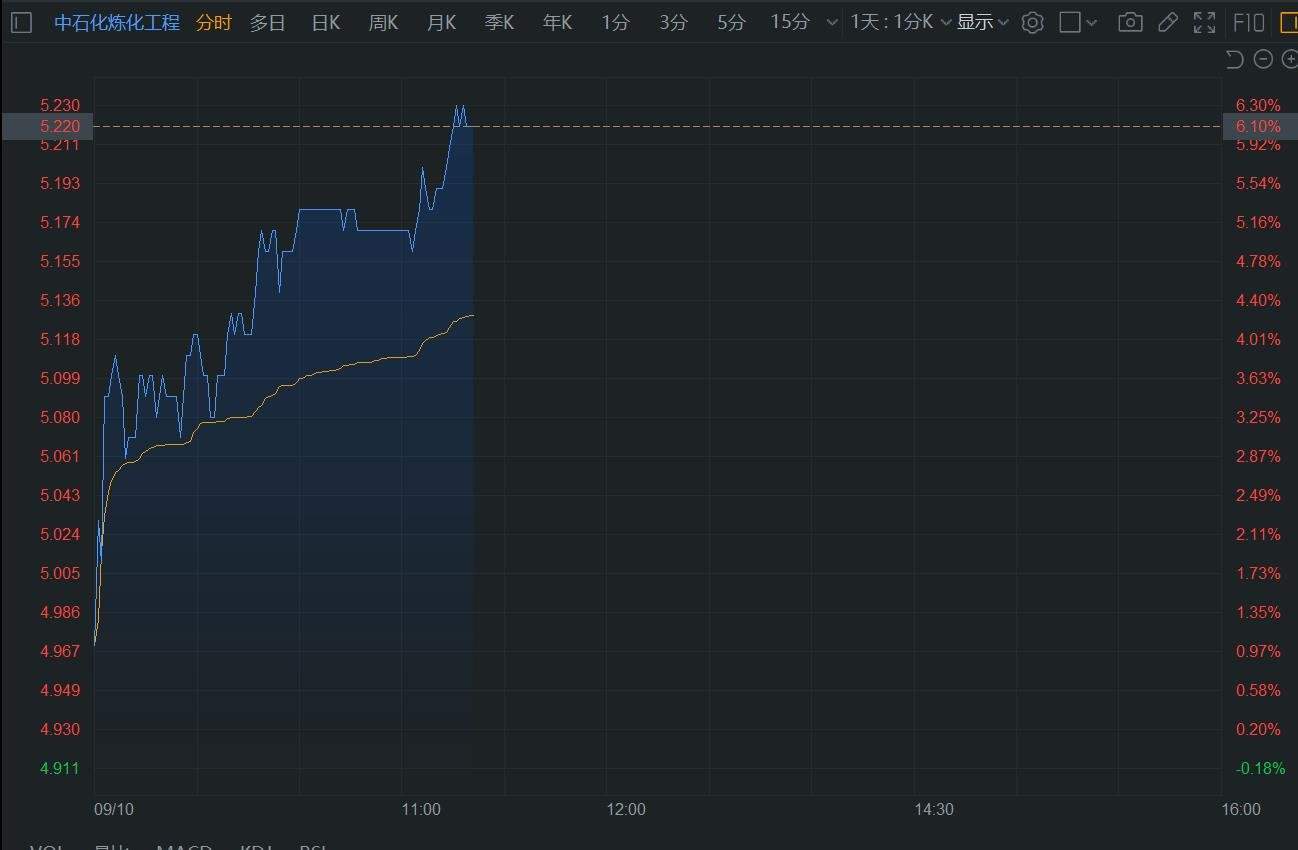1298x850 pixels.
Task: Open chart settings gear icon
Action: point(1033,22)
